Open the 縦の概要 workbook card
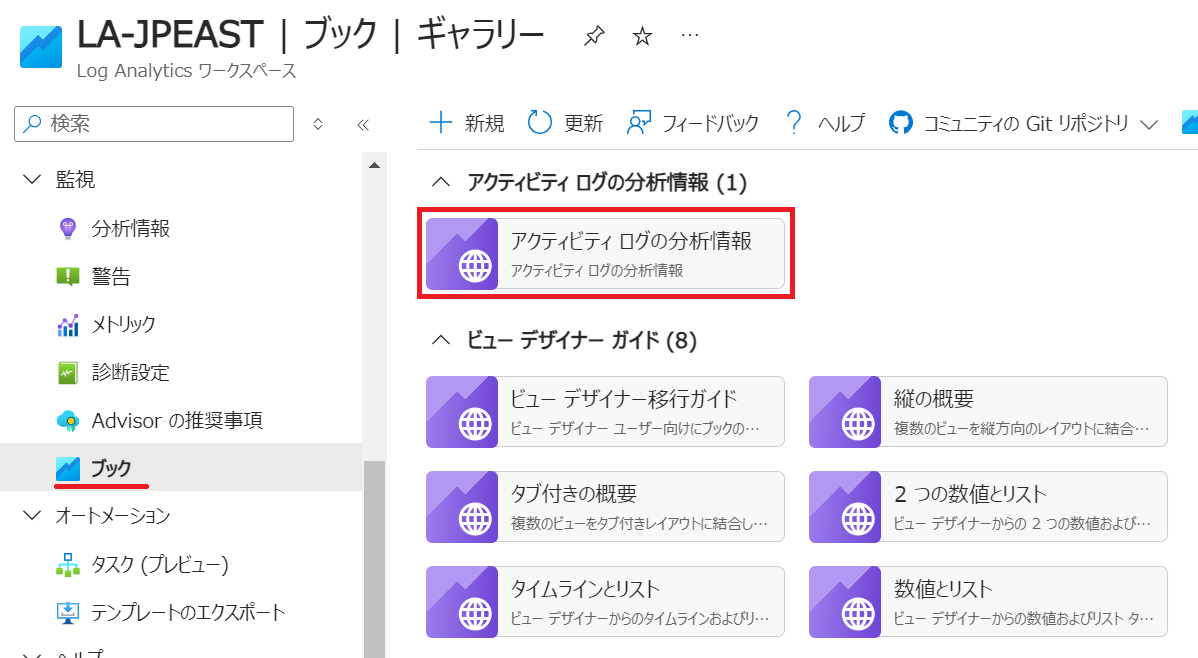This screenshot has height=658, width=1198. pyautogui.click(x=988, y=412)
